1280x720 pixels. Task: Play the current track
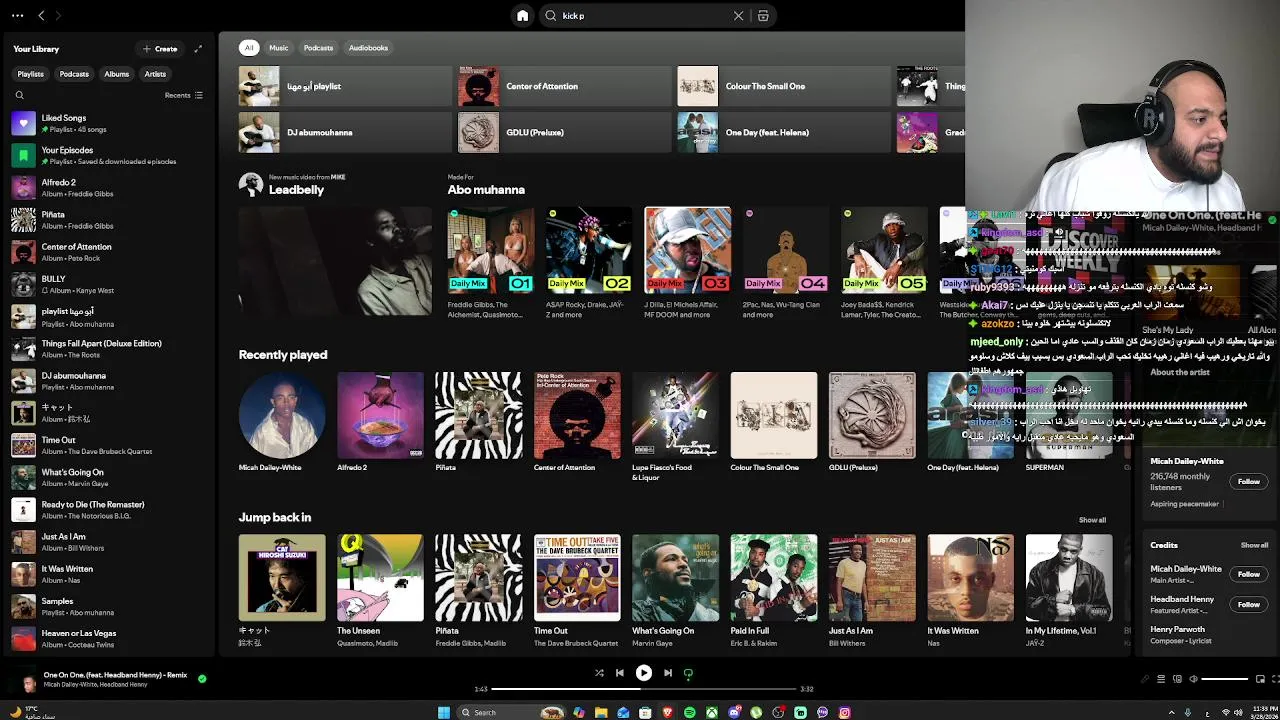(x=644, y=673)
